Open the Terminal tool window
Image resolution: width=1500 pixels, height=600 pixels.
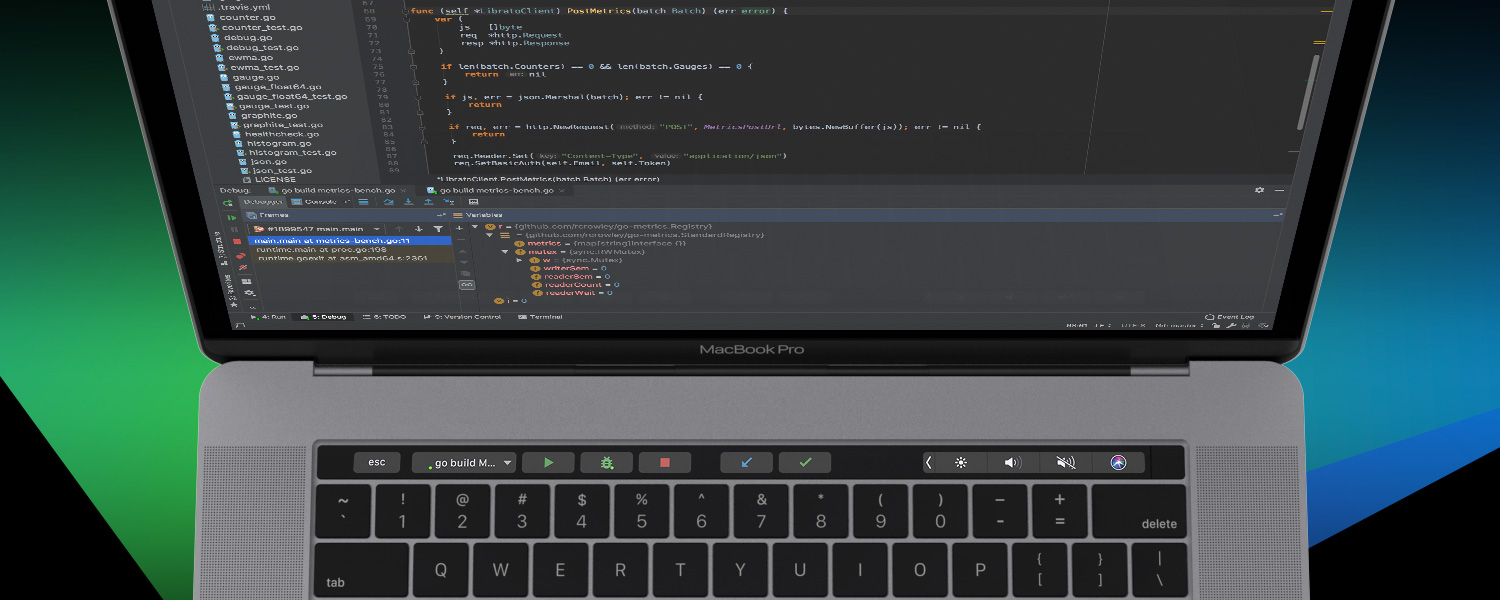(x=540, y=317)
